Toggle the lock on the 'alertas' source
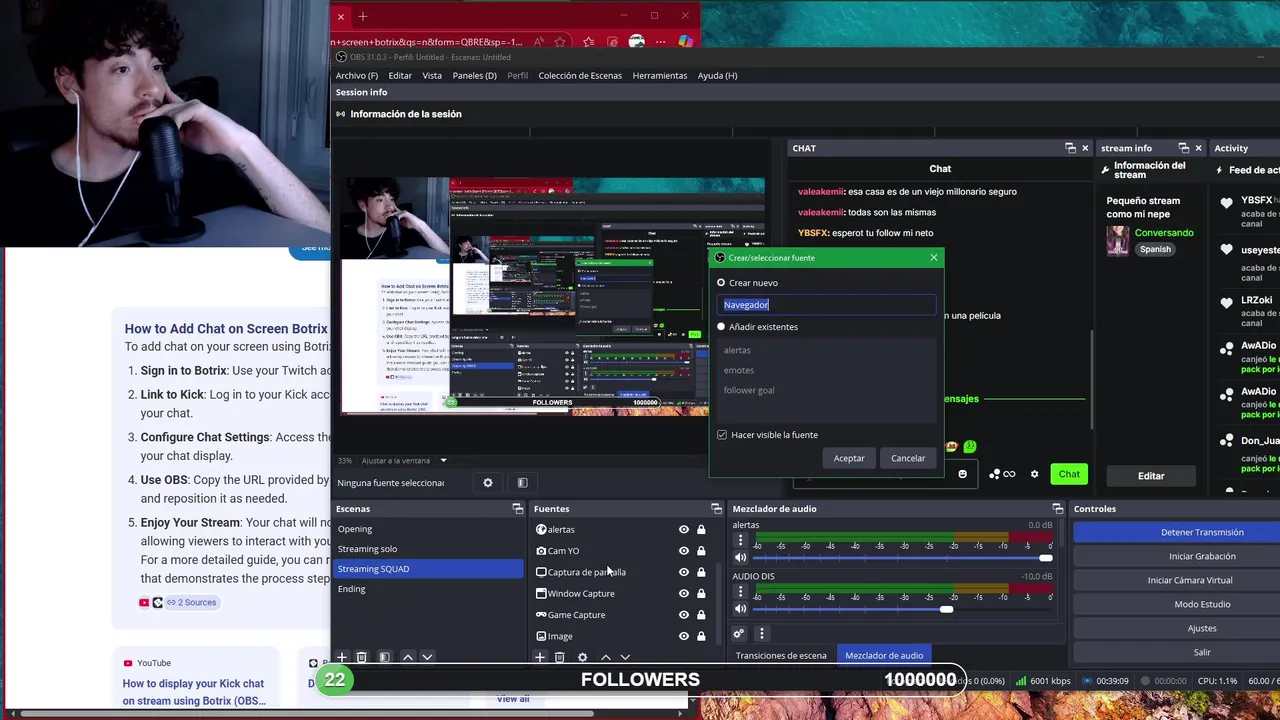This screenshot has height=720, width=1280. (x=701, y=530)
